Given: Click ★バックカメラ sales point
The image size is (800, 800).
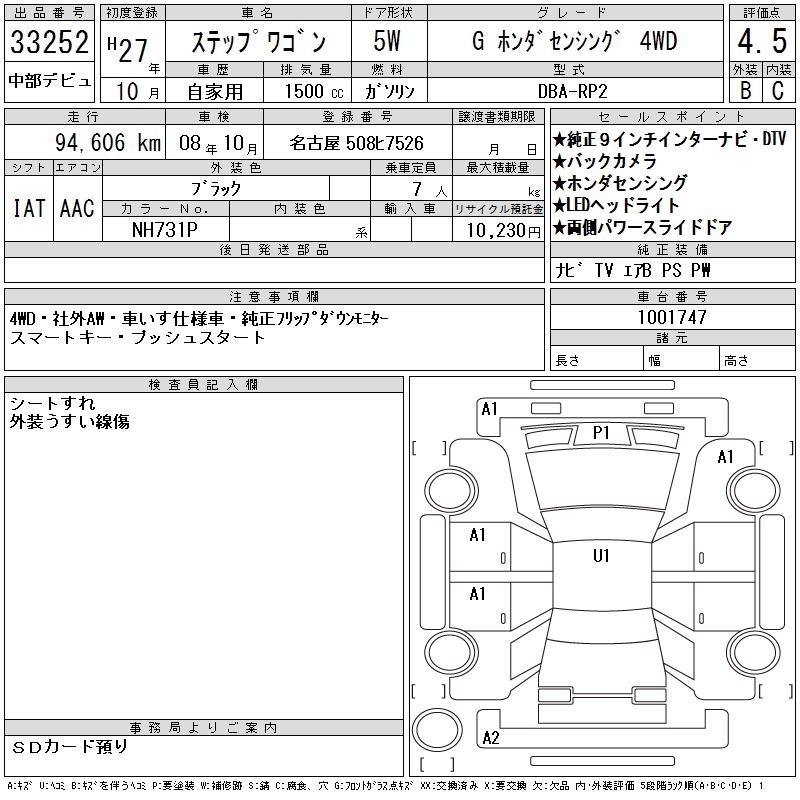Looking at the screenshot, I should pyautogui.click(x=605, y=161).
